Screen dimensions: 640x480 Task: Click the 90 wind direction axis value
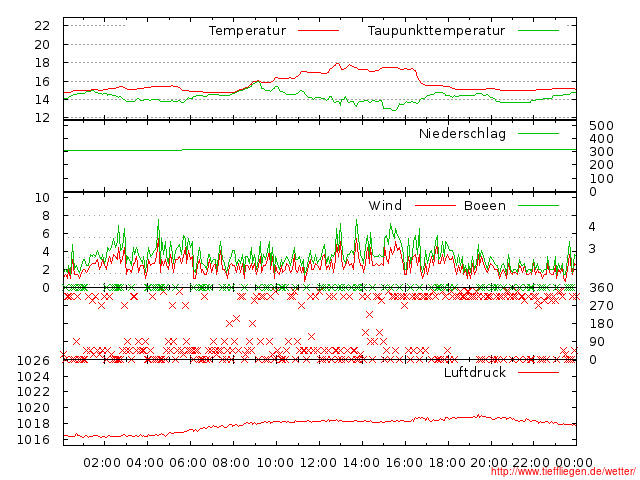(x=596, y=342)
